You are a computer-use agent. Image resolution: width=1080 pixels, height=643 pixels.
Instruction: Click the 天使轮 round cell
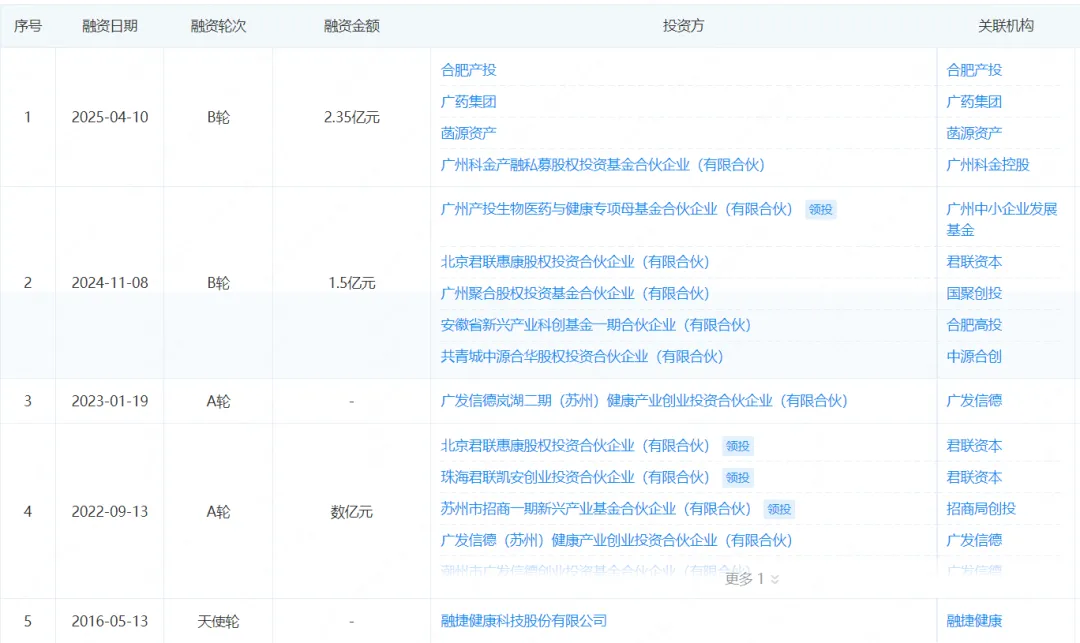pyautogui.click(x=218, y=622)
